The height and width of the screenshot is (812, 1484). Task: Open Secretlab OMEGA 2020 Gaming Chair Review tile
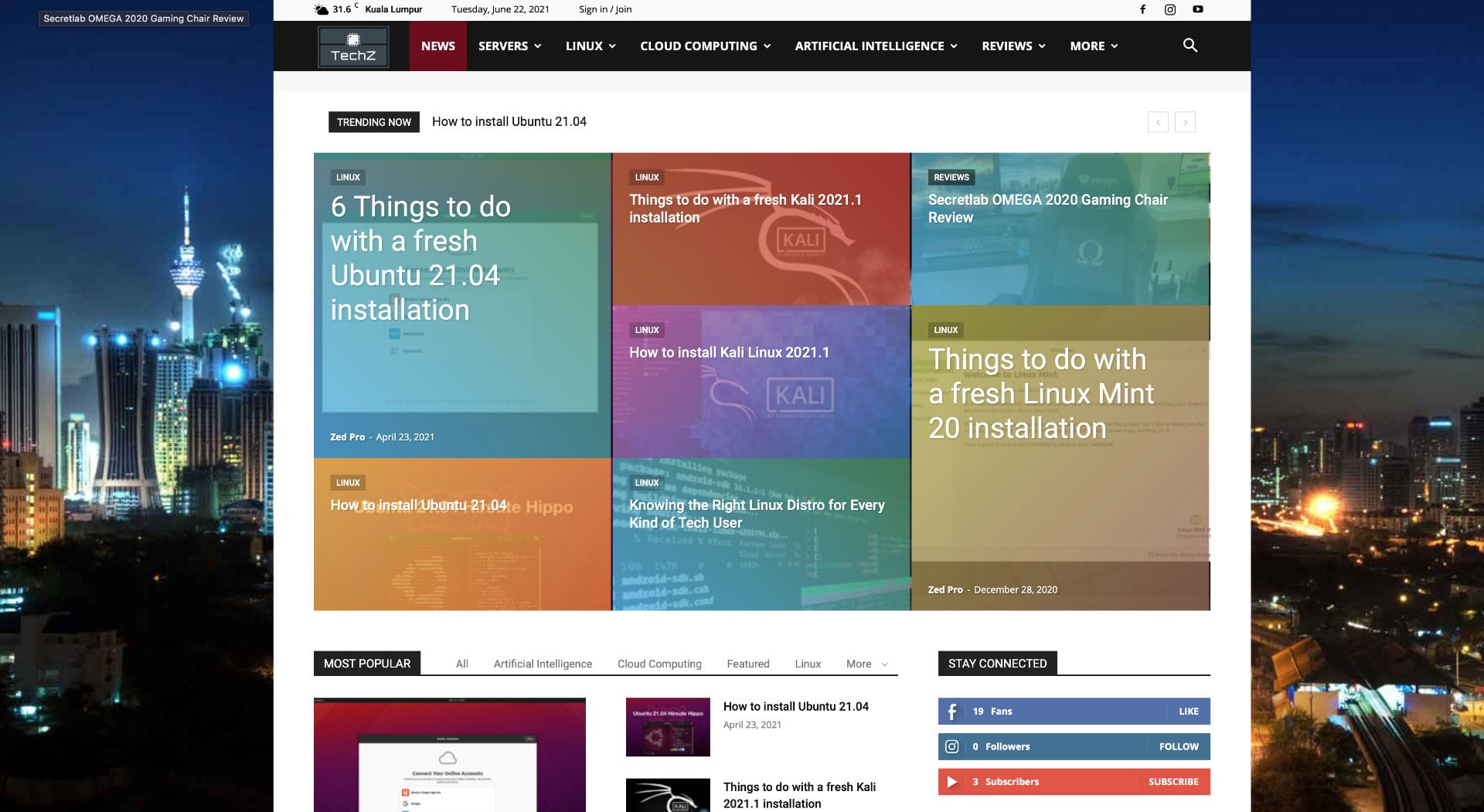tap(1047, 209)
